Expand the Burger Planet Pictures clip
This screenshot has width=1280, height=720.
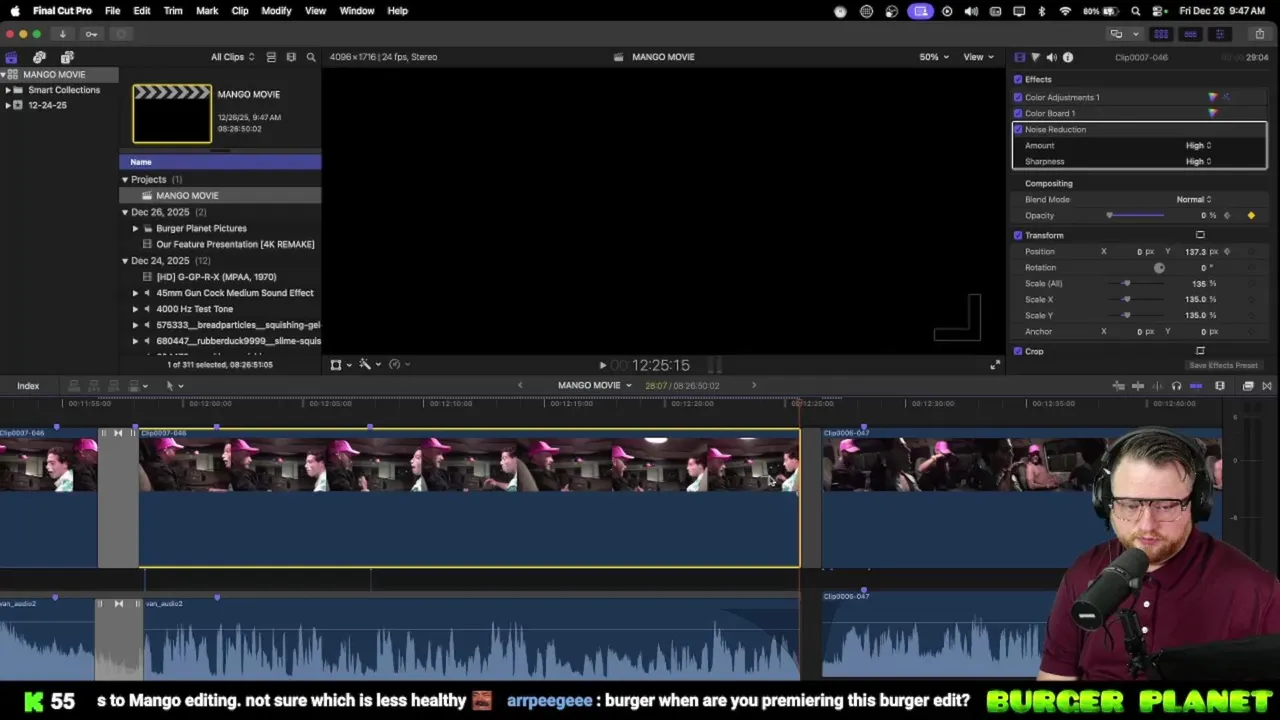point(136,228)
